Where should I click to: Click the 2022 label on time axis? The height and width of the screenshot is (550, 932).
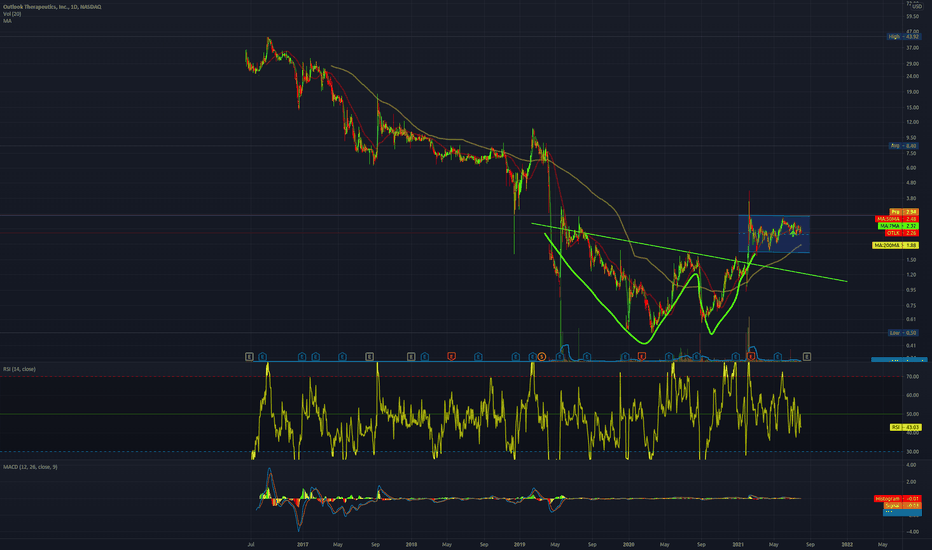[x=847, y=544]
